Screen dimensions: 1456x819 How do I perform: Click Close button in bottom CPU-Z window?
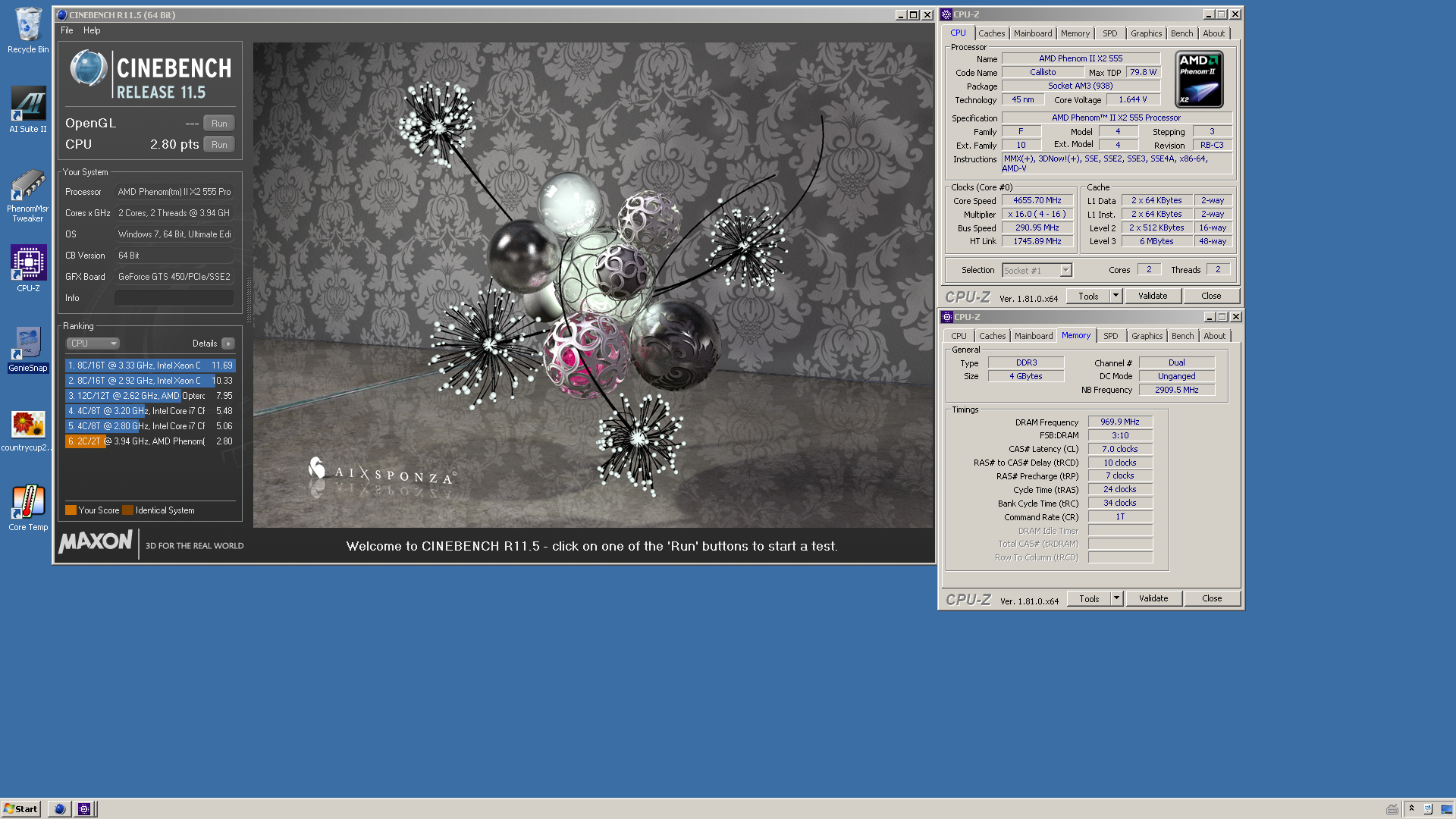tap(1212, 599)
